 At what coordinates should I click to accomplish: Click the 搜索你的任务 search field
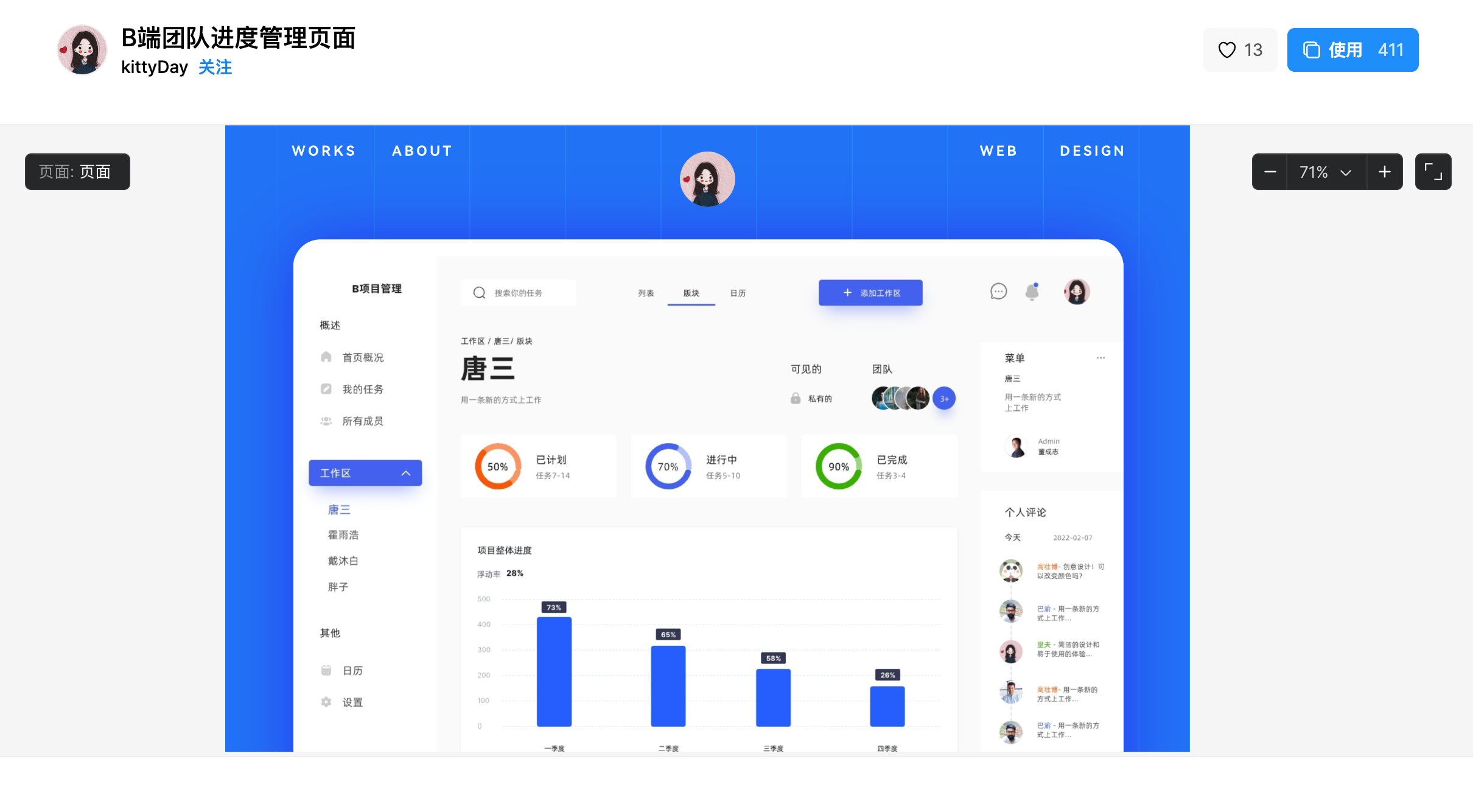coord(519,293)
